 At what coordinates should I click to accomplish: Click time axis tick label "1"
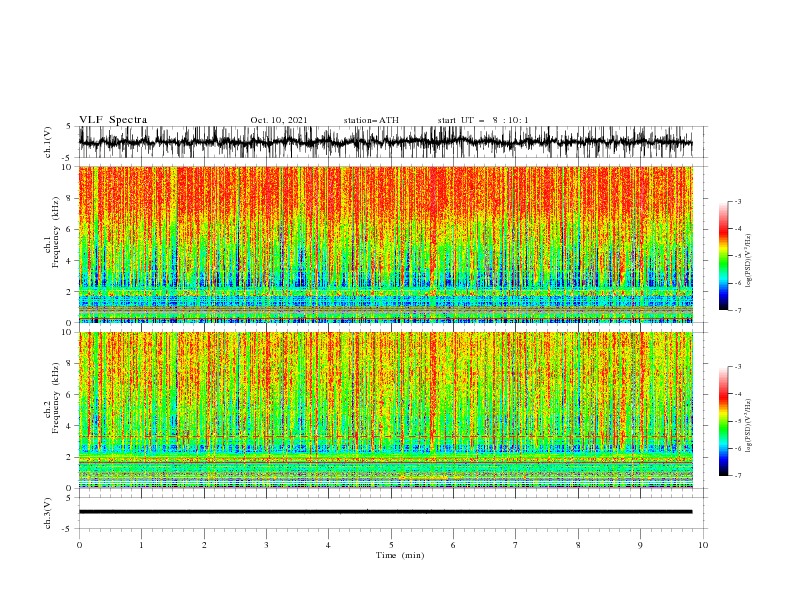[142, 545]
